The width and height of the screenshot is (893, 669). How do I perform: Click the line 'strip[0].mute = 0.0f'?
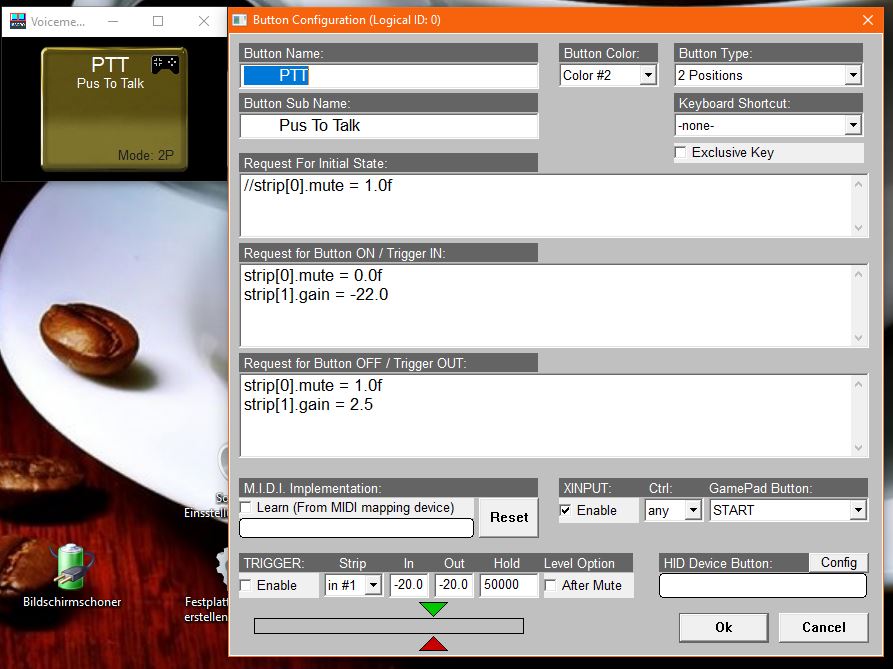point(313,276)
